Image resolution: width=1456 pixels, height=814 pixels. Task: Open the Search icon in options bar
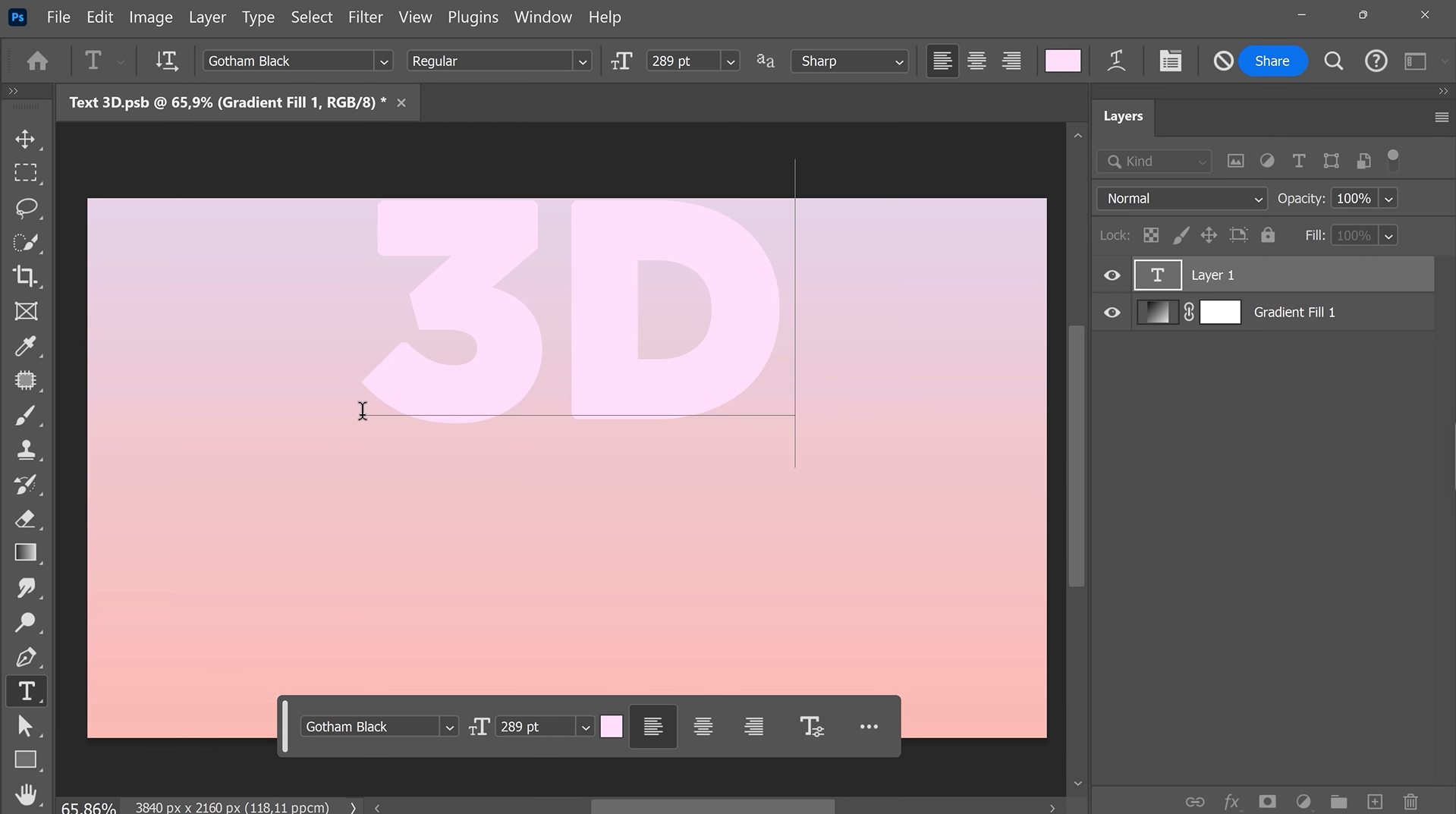coord(1333,61)
